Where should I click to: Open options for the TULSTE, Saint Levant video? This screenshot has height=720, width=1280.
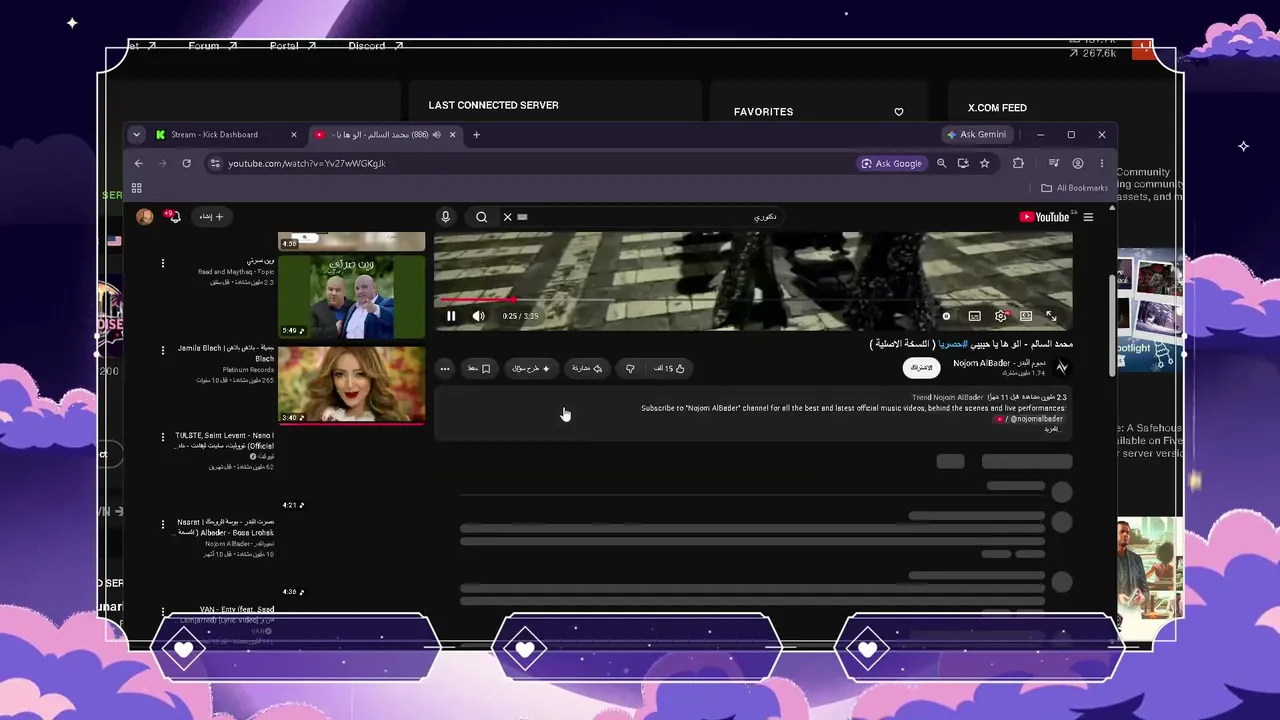click(163, 437)
